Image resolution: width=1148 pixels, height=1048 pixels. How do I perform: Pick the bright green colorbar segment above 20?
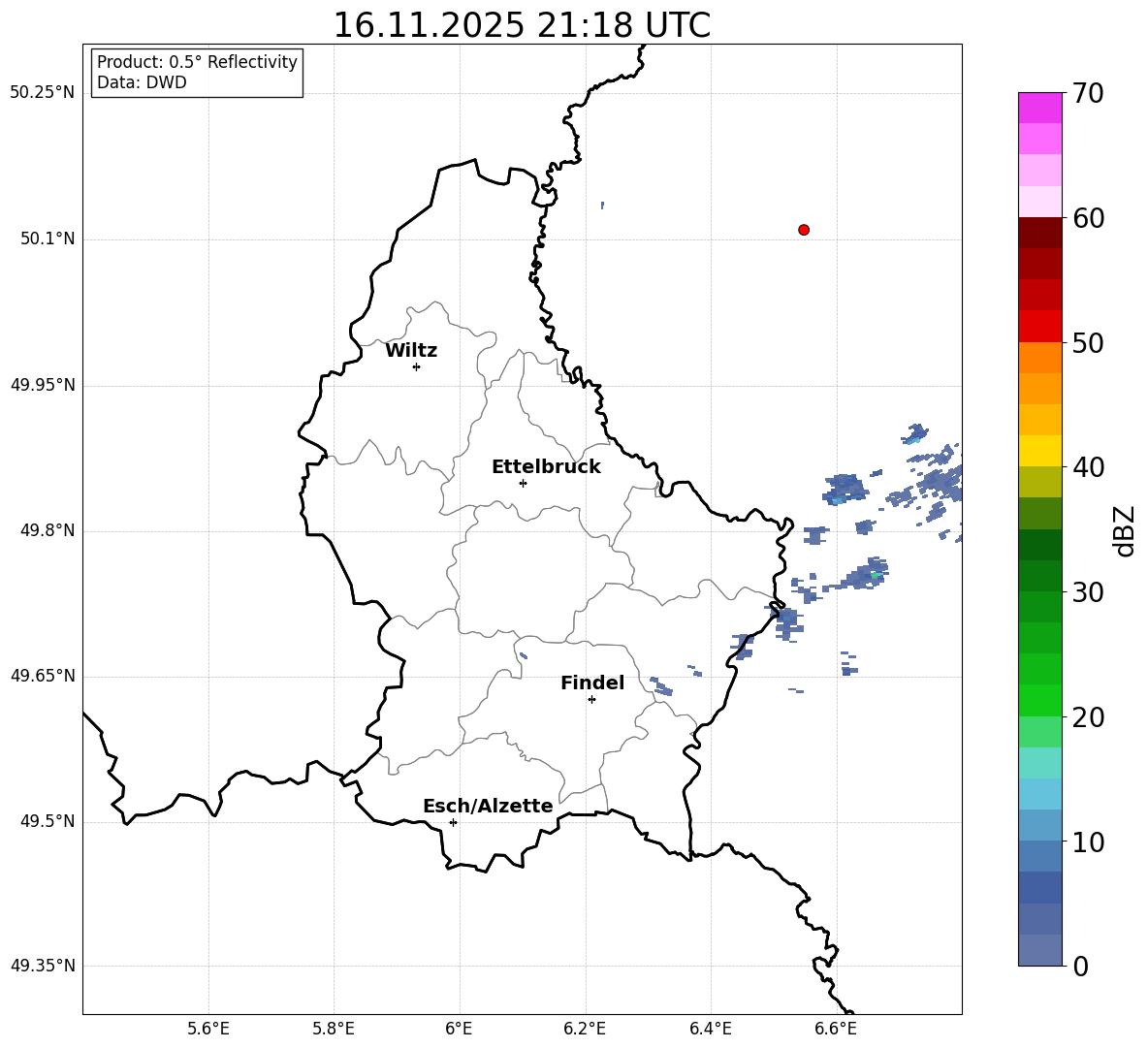(1039, 700)
